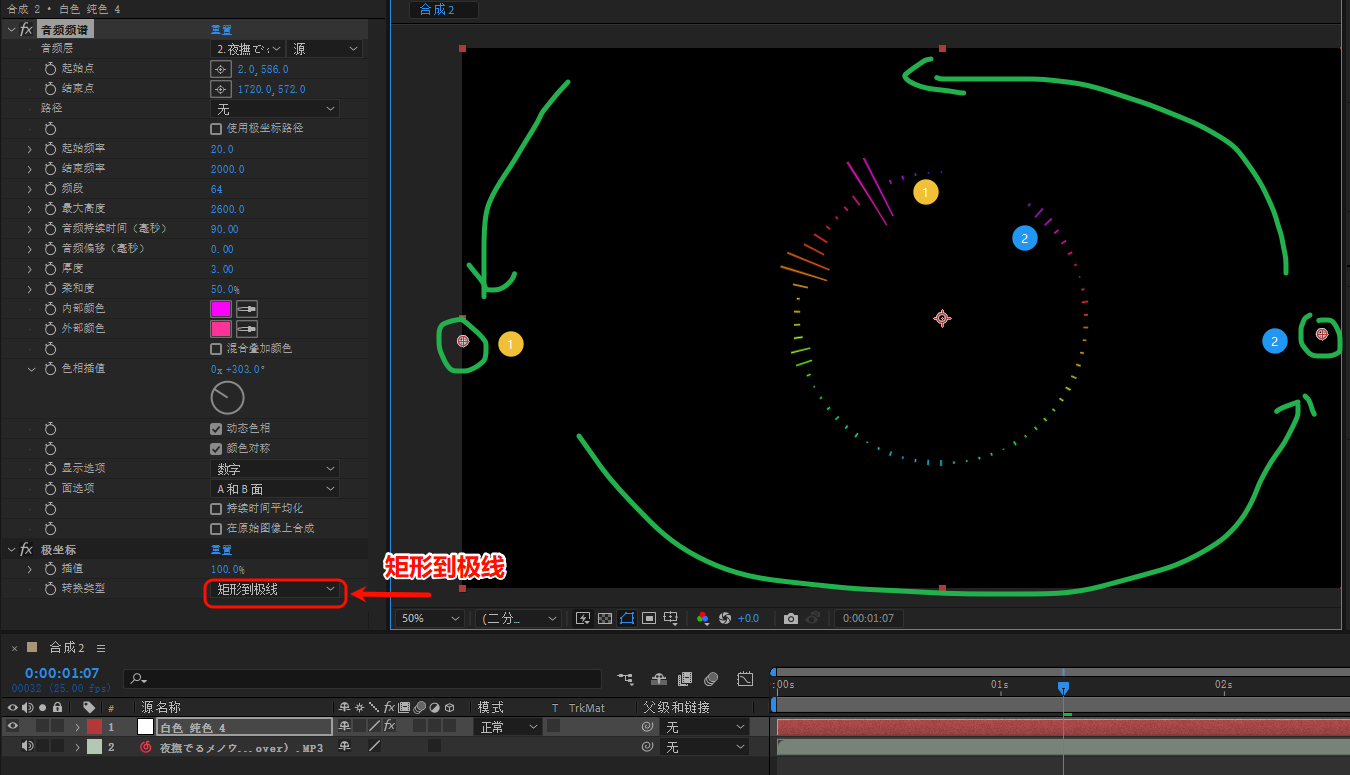Toggle the stopwatch for 转换类型
The width and height of the screenshot is (1350, 775).
coord(50,588)
